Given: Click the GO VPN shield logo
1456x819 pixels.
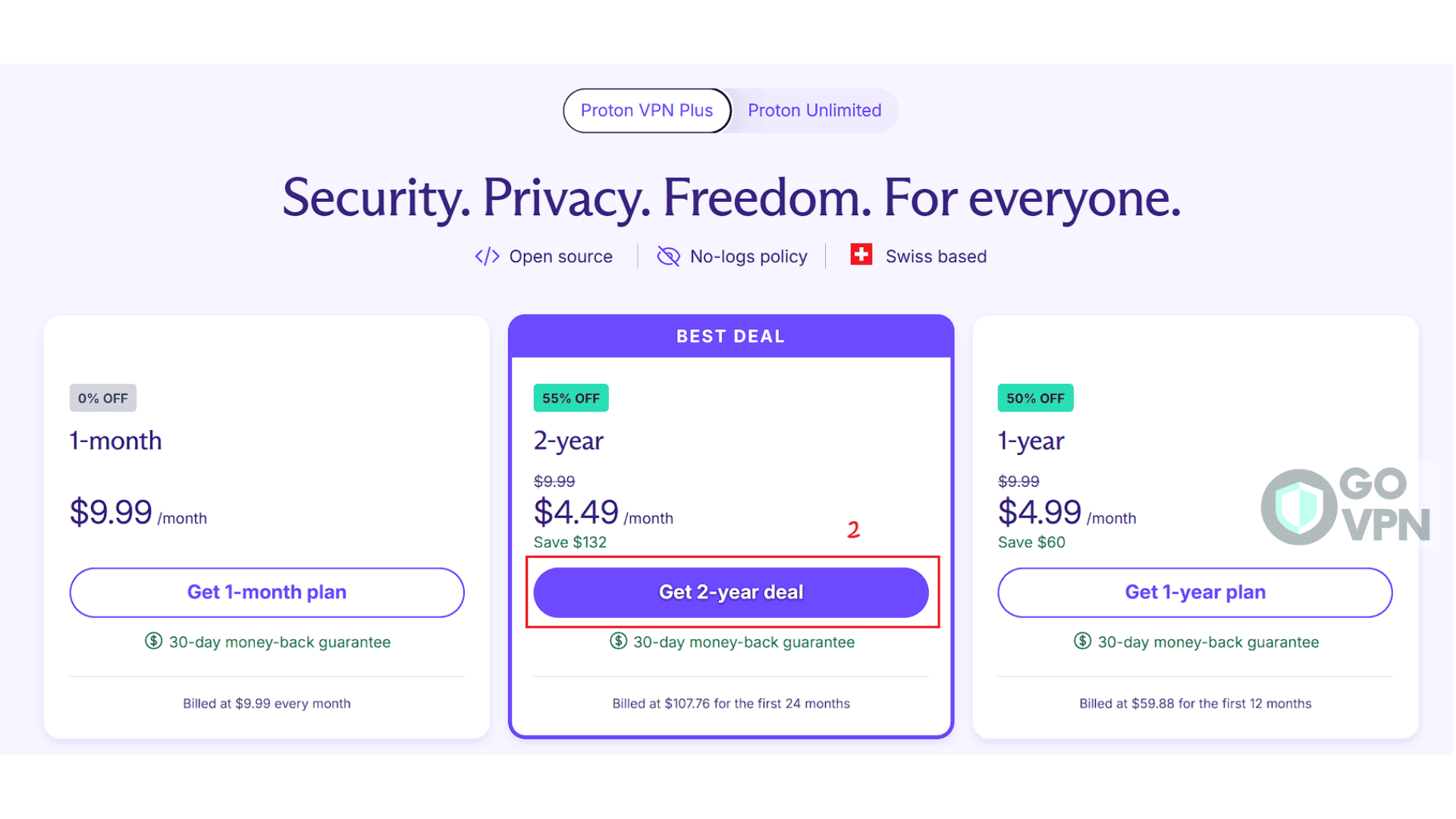Looking at the screenshot, I should tap(1298, 507).
